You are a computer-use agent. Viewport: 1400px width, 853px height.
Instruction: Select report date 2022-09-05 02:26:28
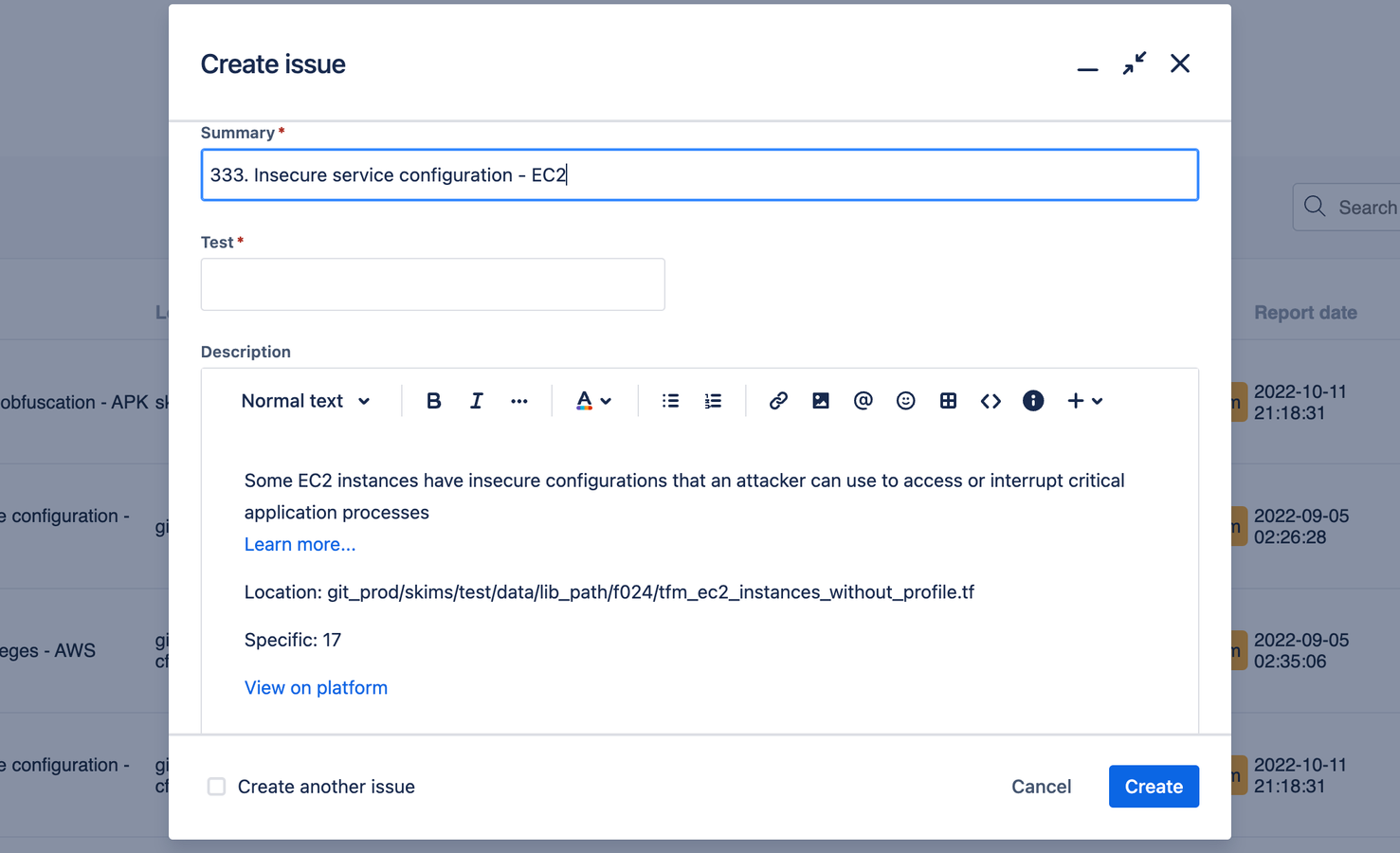click(1300, 526)
